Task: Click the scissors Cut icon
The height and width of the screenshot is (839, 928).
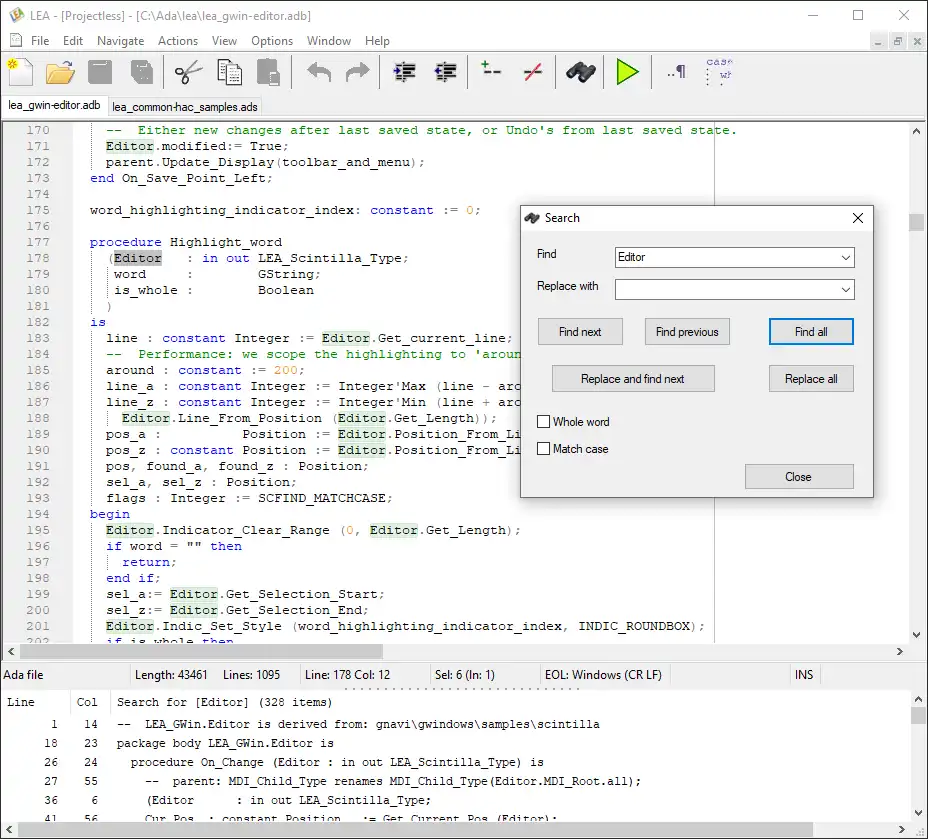Action: (x=188, y=72)
